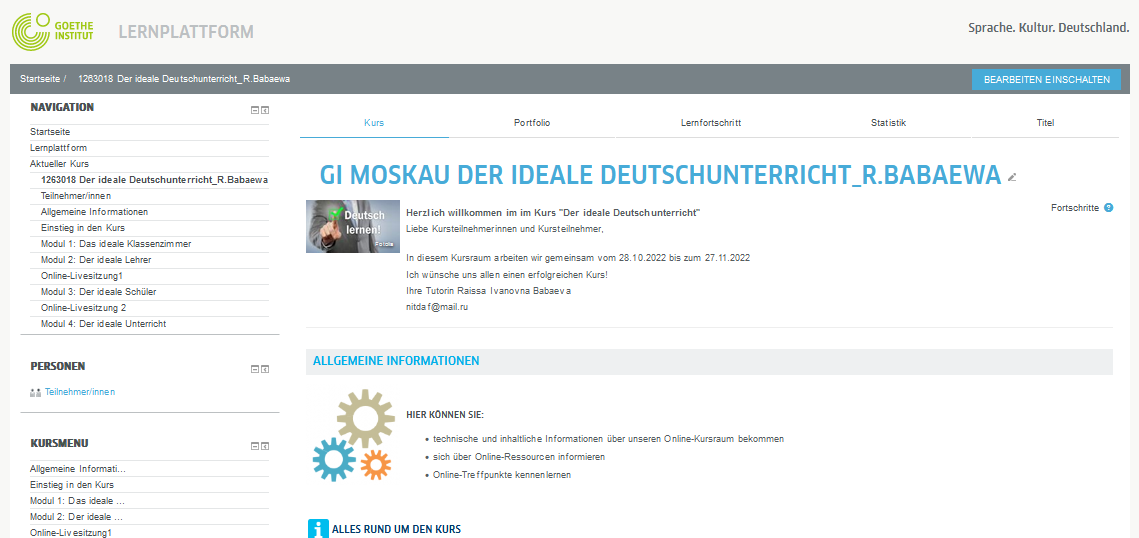
Task: Open Modul 1: Das ideale Klassenzimmer in Navigation
Action: (116, 244)
